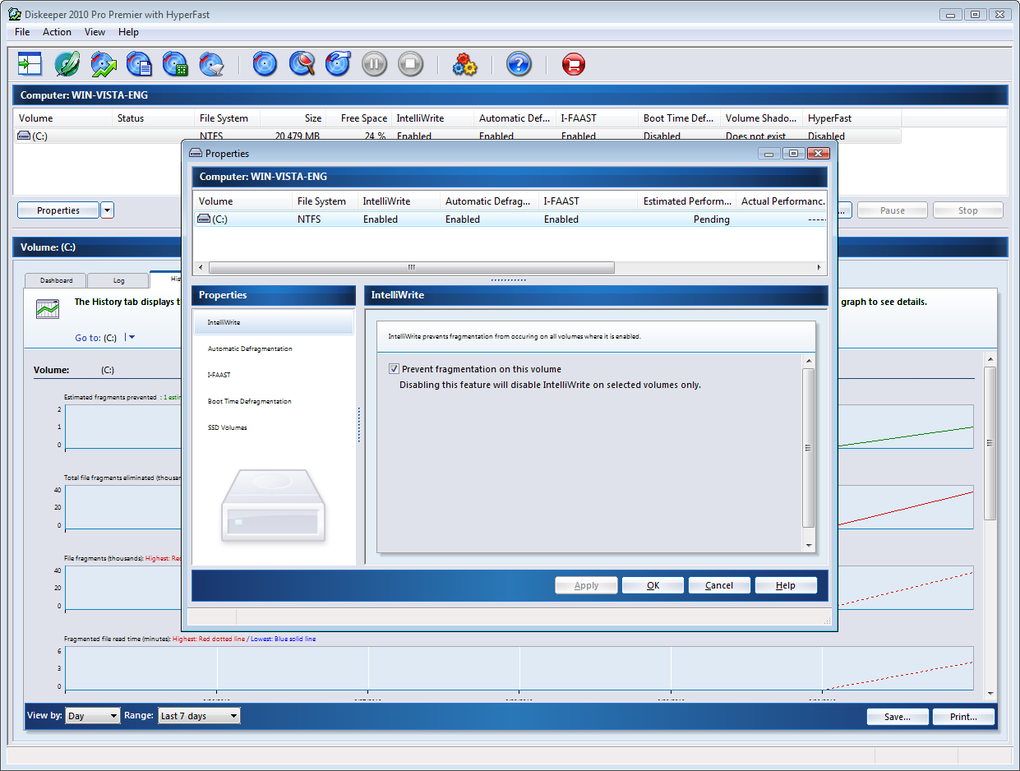
Task: Click the analyze disk magnifier icon
Action: (x=301, y=64)
